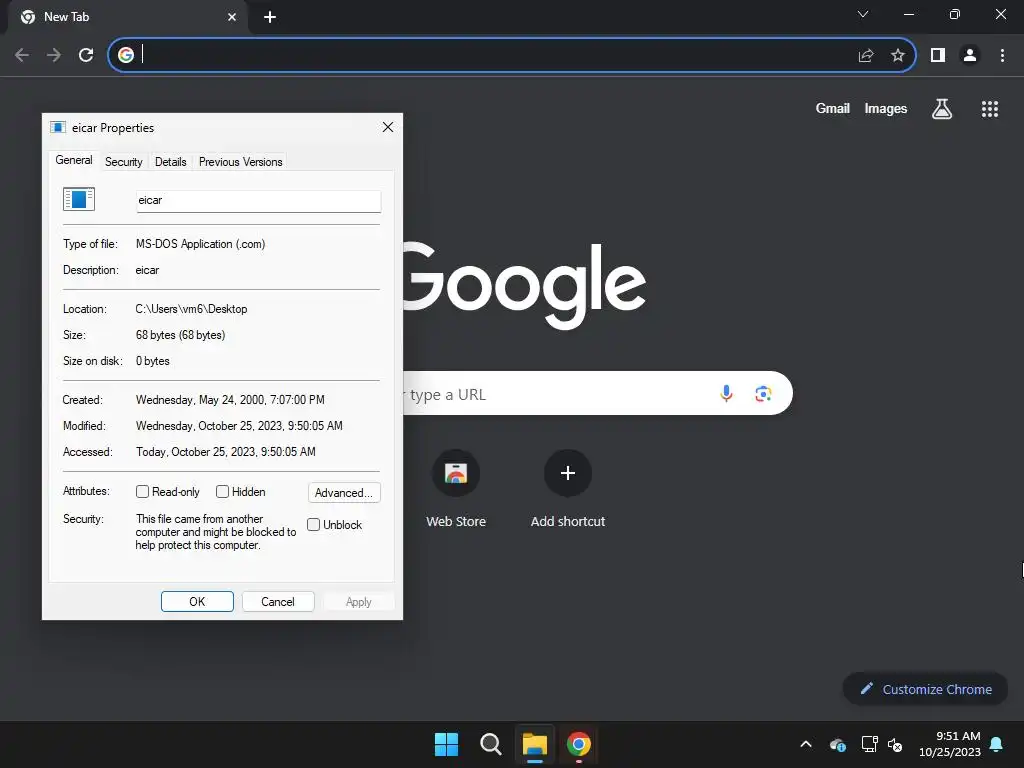Image resolution: width=1024 pixels, height=768 pixels.
Task: Click the size value 68 bytes
Action: tap(180, 335)
